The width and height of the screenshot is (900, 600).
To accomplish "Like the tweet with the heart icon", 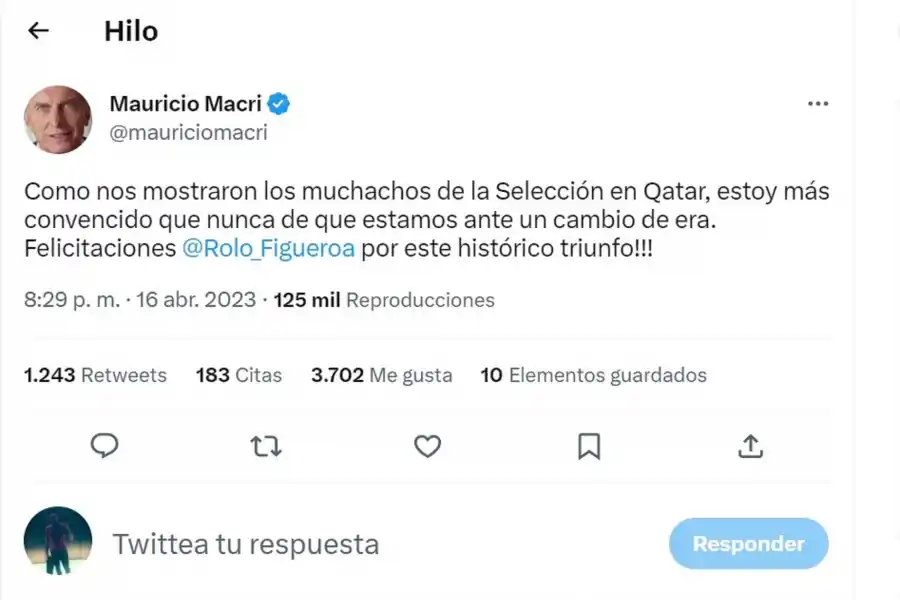I will tap(427, 446).
